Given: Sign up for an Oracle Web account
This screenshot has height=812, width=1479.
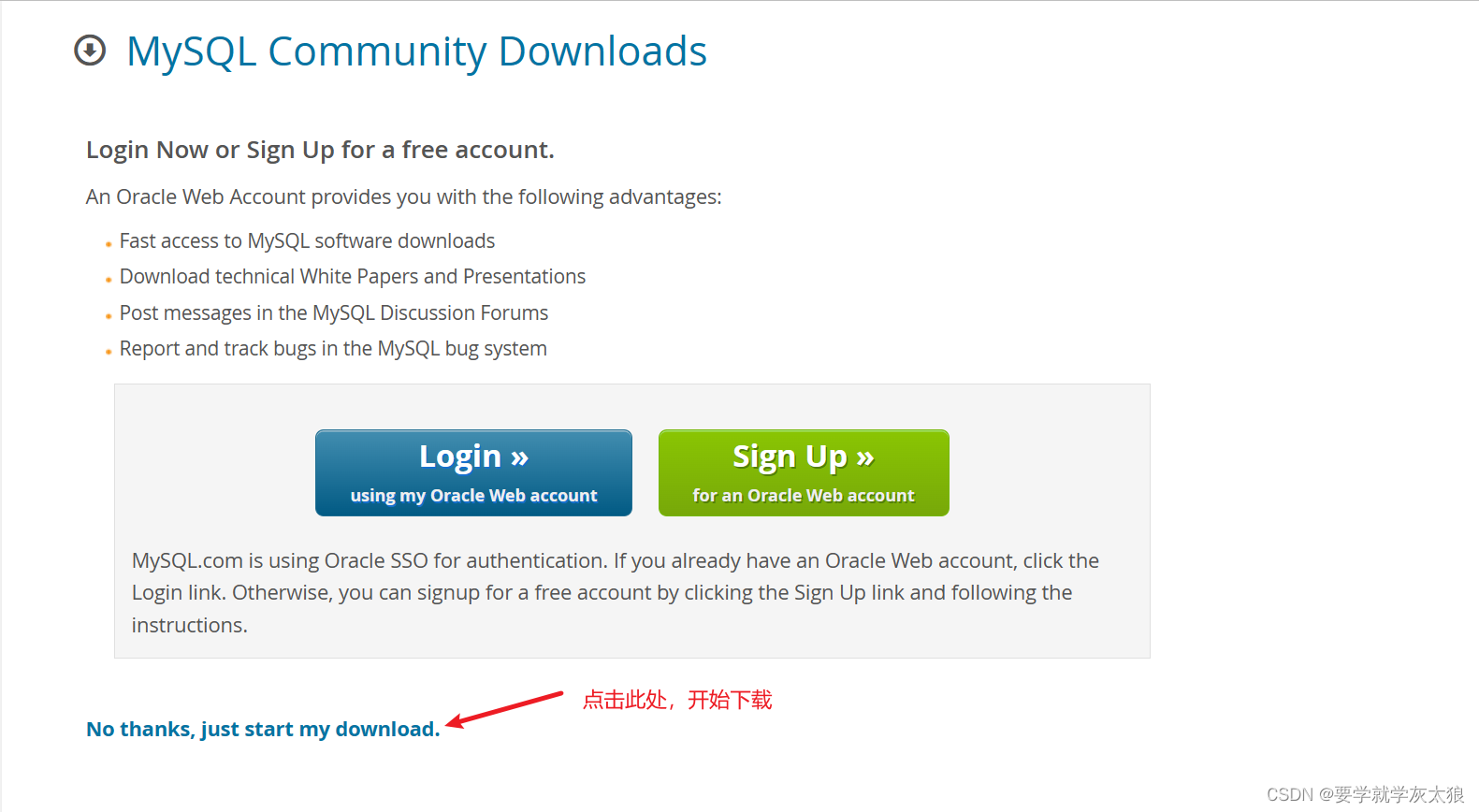Looking at the screenshot, I should [804, 472].
